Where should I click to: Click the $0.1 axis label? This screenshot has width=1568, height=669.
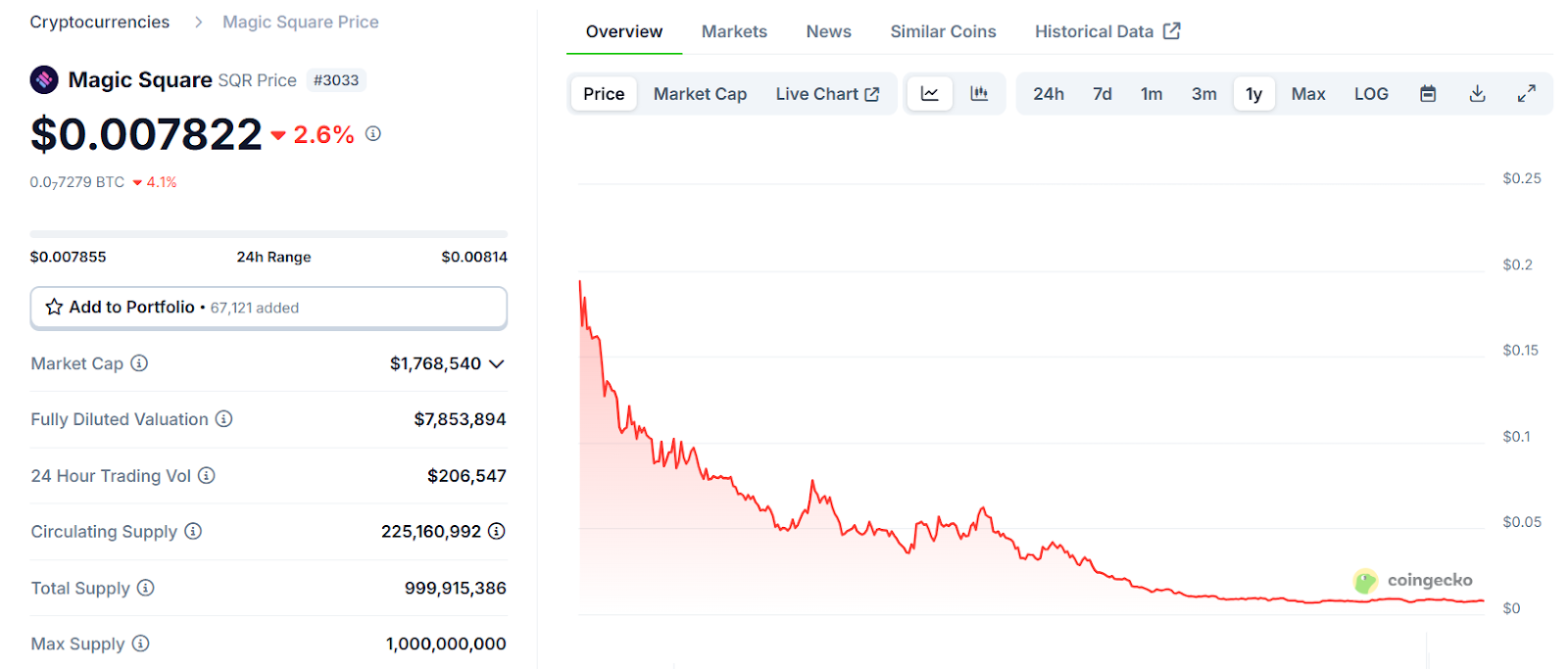[1516, 437]
